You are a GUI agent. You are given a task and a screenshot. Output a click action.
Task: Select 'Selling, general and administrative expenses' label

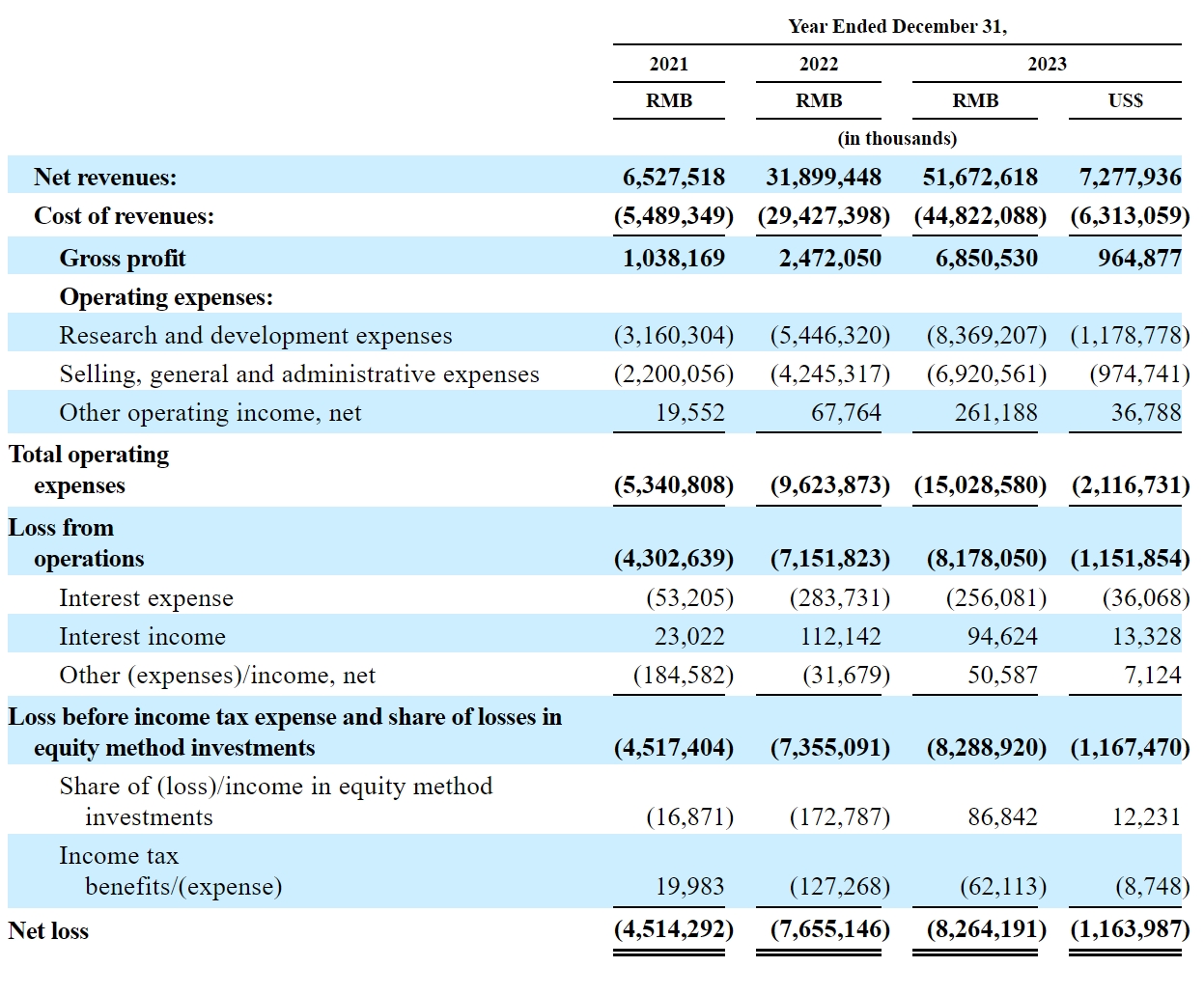click(299, 374)
